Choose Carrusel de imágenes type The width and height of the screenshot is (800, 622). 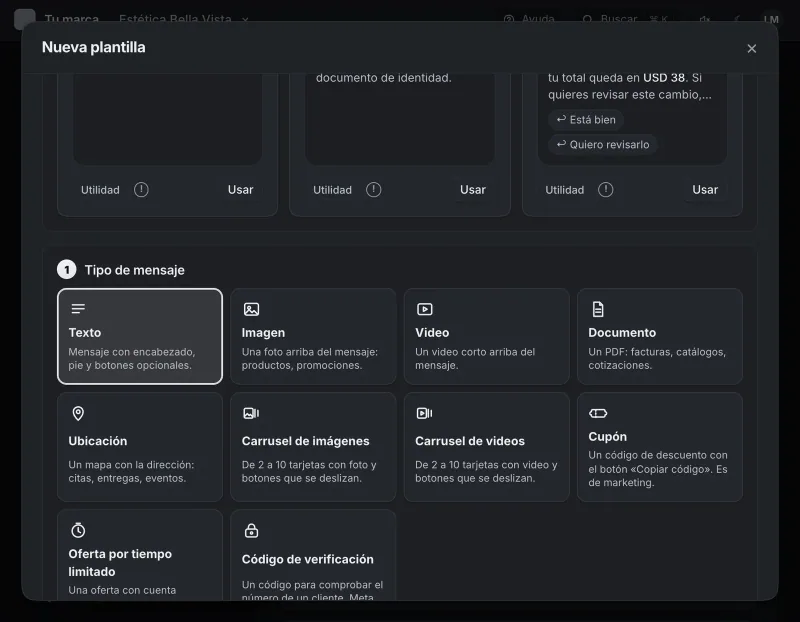tap(313, 447)
